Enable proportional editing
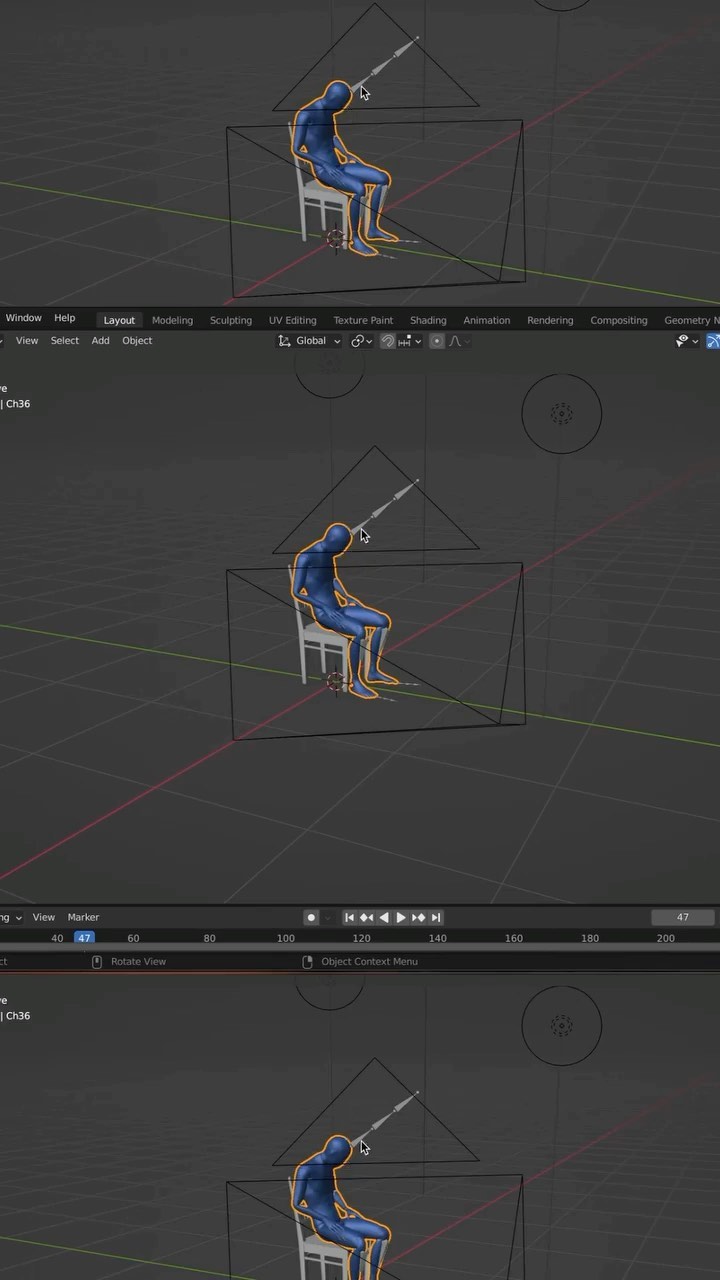The height and width of the screenshot is (1280, 720). pyautogui.click(x=437, y=341)
